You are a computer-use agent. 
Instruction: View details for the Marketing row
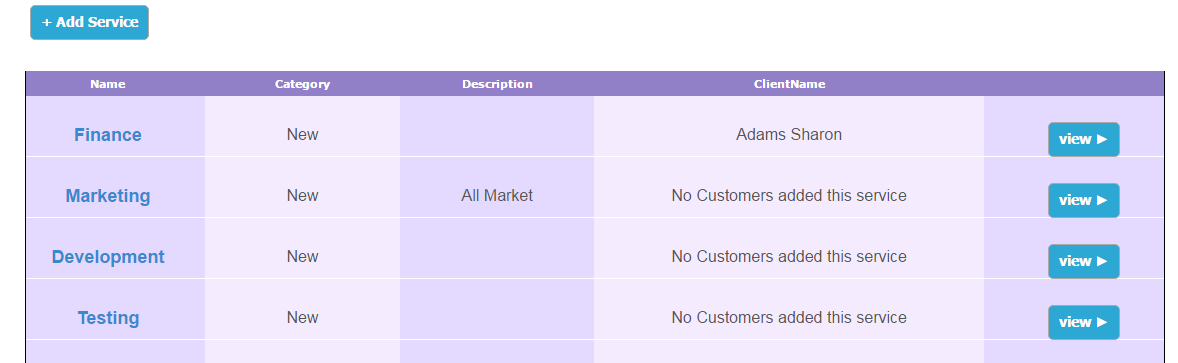(x=1083, y=200)
